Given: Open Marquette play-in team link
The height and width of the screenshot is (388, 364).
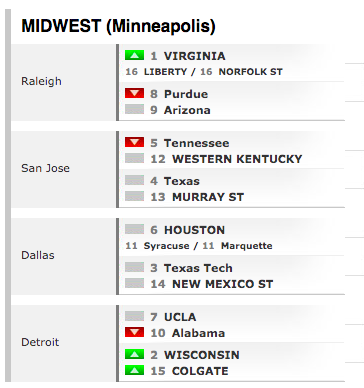Looking at the screenshot, I should click(x=247, y=246).
